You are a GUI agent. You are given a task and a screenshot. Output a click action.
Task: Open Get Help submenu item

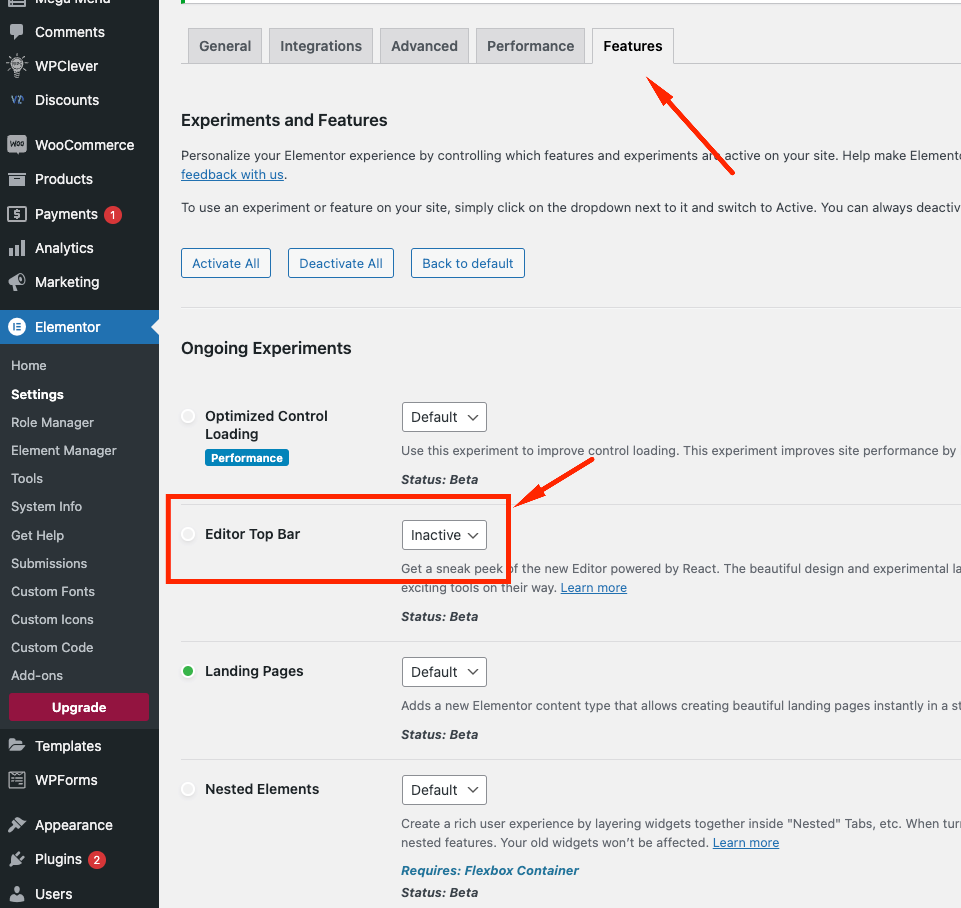[x=37, y=535]
